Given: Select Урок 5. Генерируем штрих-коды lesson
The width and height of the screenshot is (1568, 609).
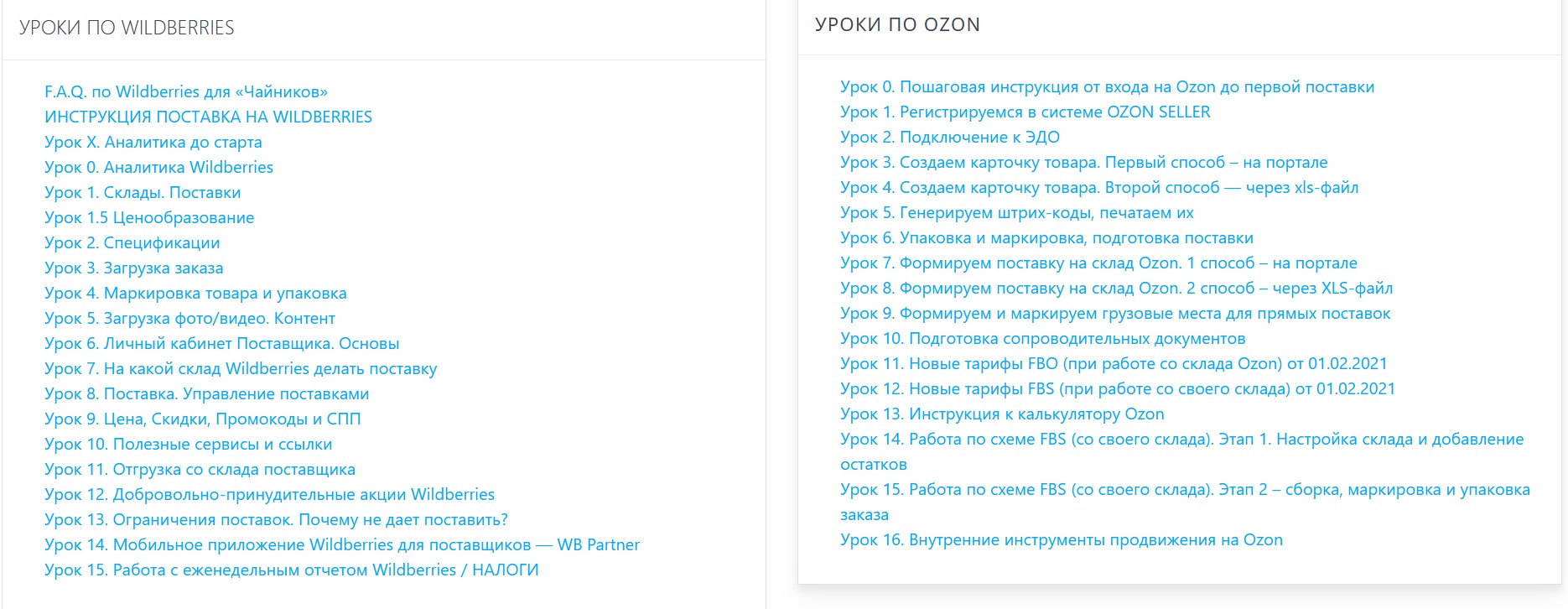Looking at the screenshot, I should point(1016,213).
